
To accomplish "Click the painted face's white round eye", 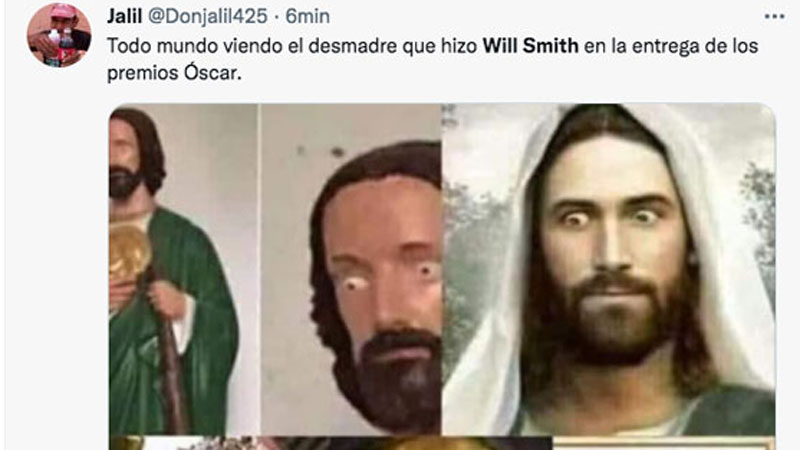I will click(x=354, y=285).
